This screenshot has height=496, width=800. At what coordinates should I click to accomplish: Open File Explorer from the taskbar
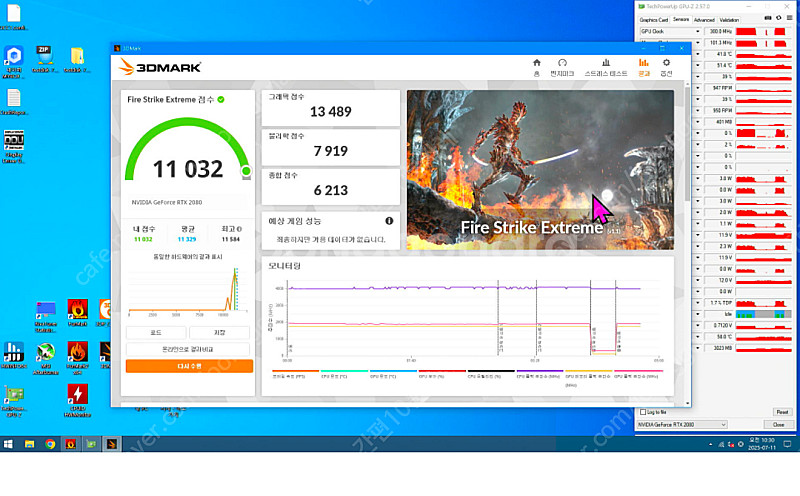coord(30,444)
